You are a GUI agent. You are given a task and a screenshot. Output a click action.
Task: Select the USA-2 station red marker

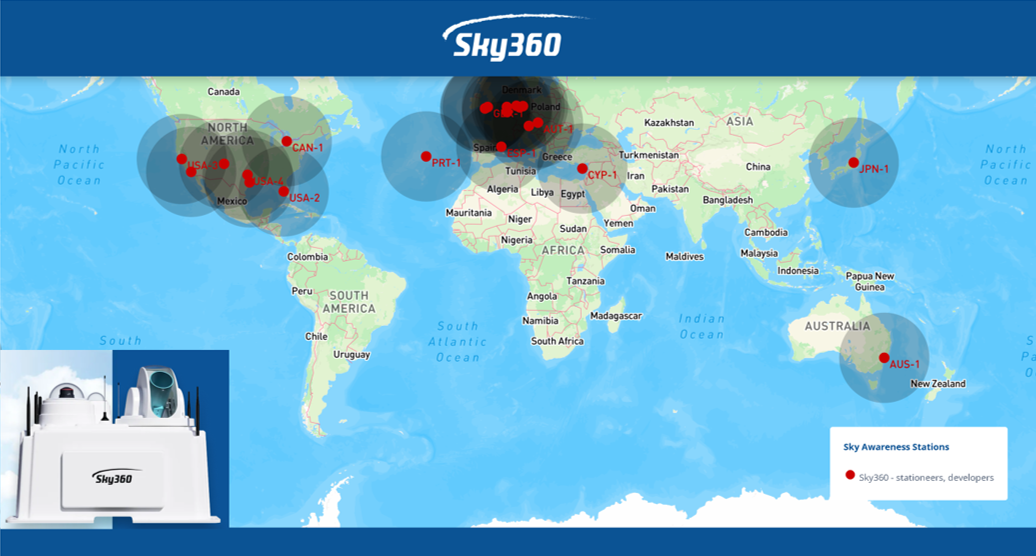click(283, 191)
